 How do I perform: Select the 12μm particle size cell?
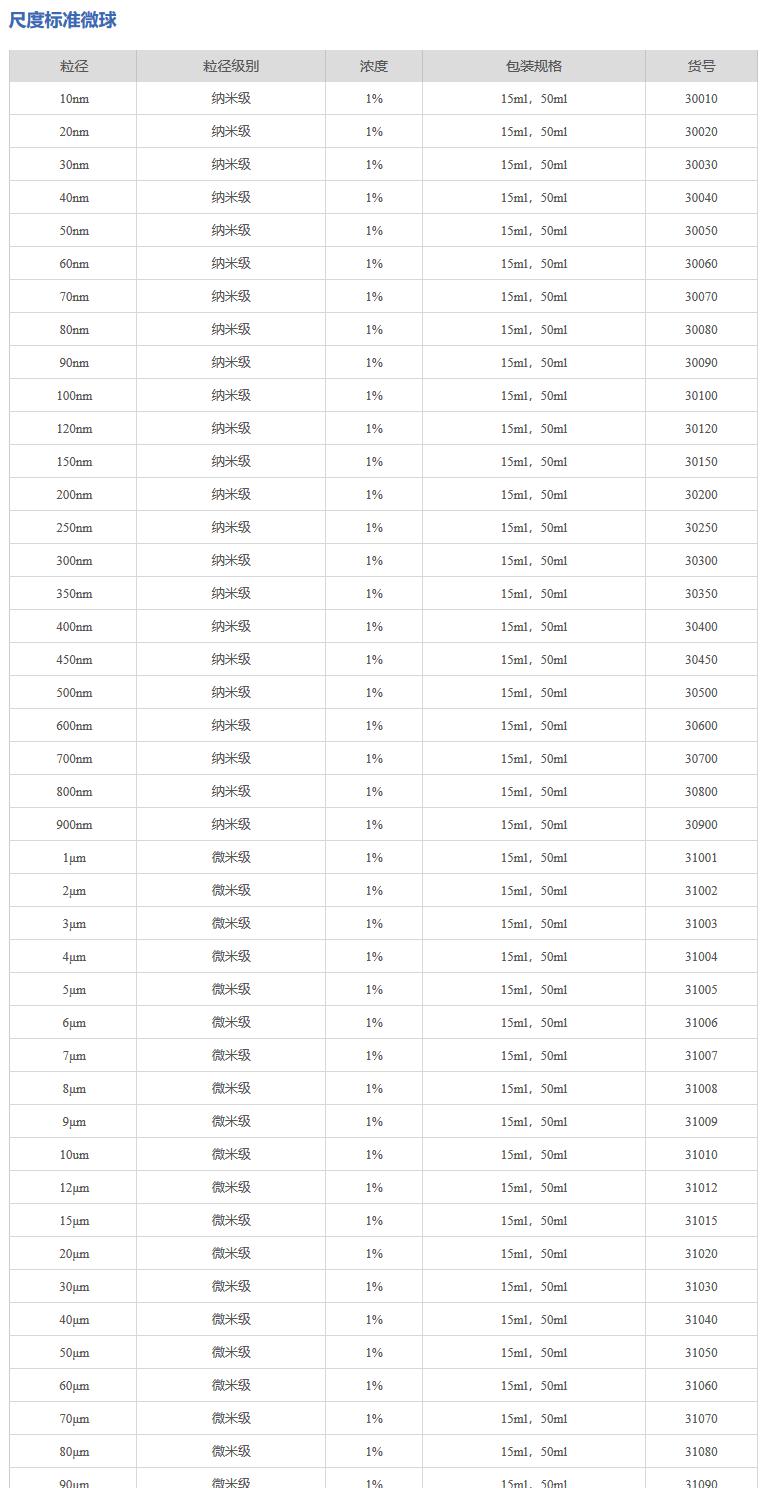click(74, 1188)
